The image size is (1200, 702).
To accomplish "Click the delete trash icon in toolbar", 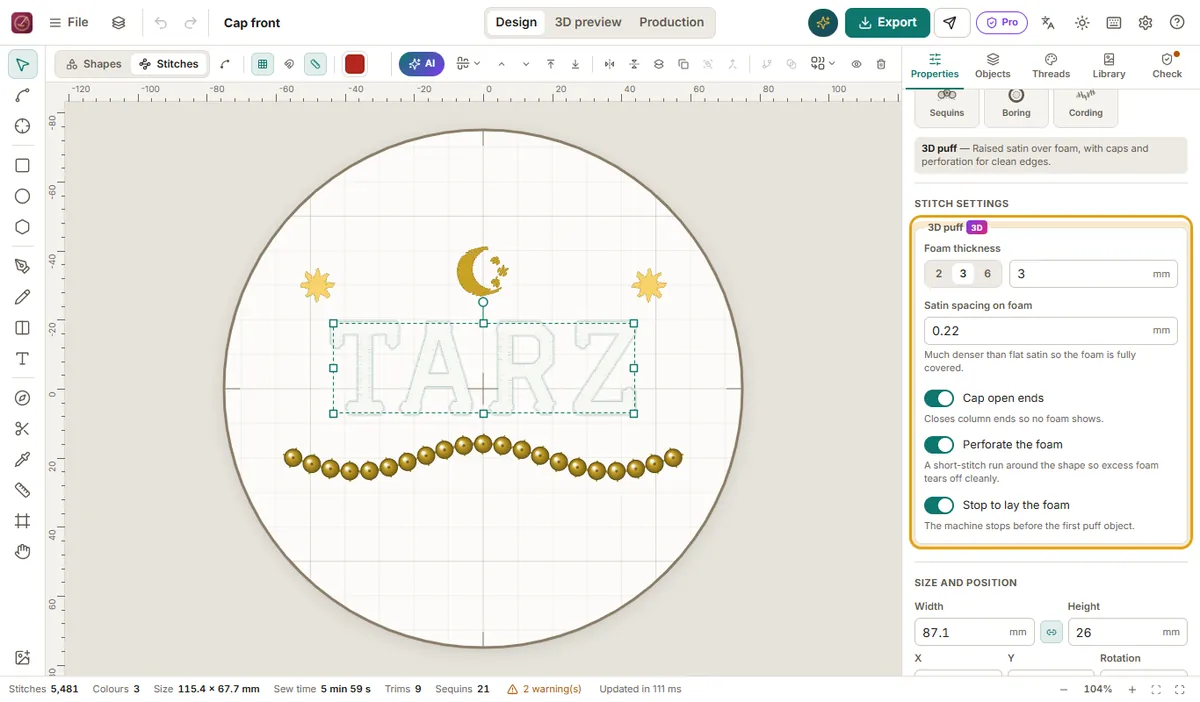I will [881, 64].
